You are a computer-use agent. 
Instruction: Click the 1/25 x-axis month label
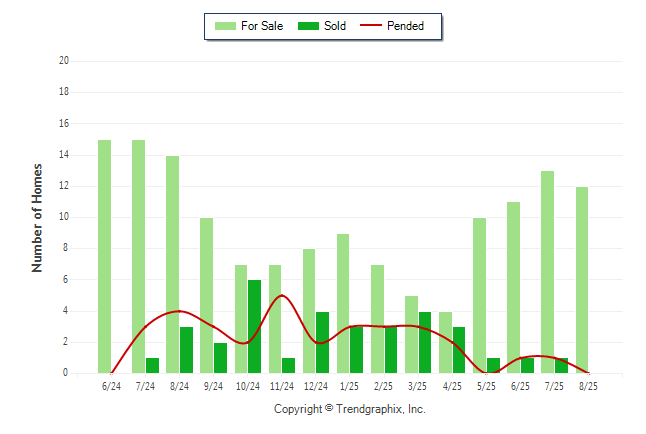350,385
